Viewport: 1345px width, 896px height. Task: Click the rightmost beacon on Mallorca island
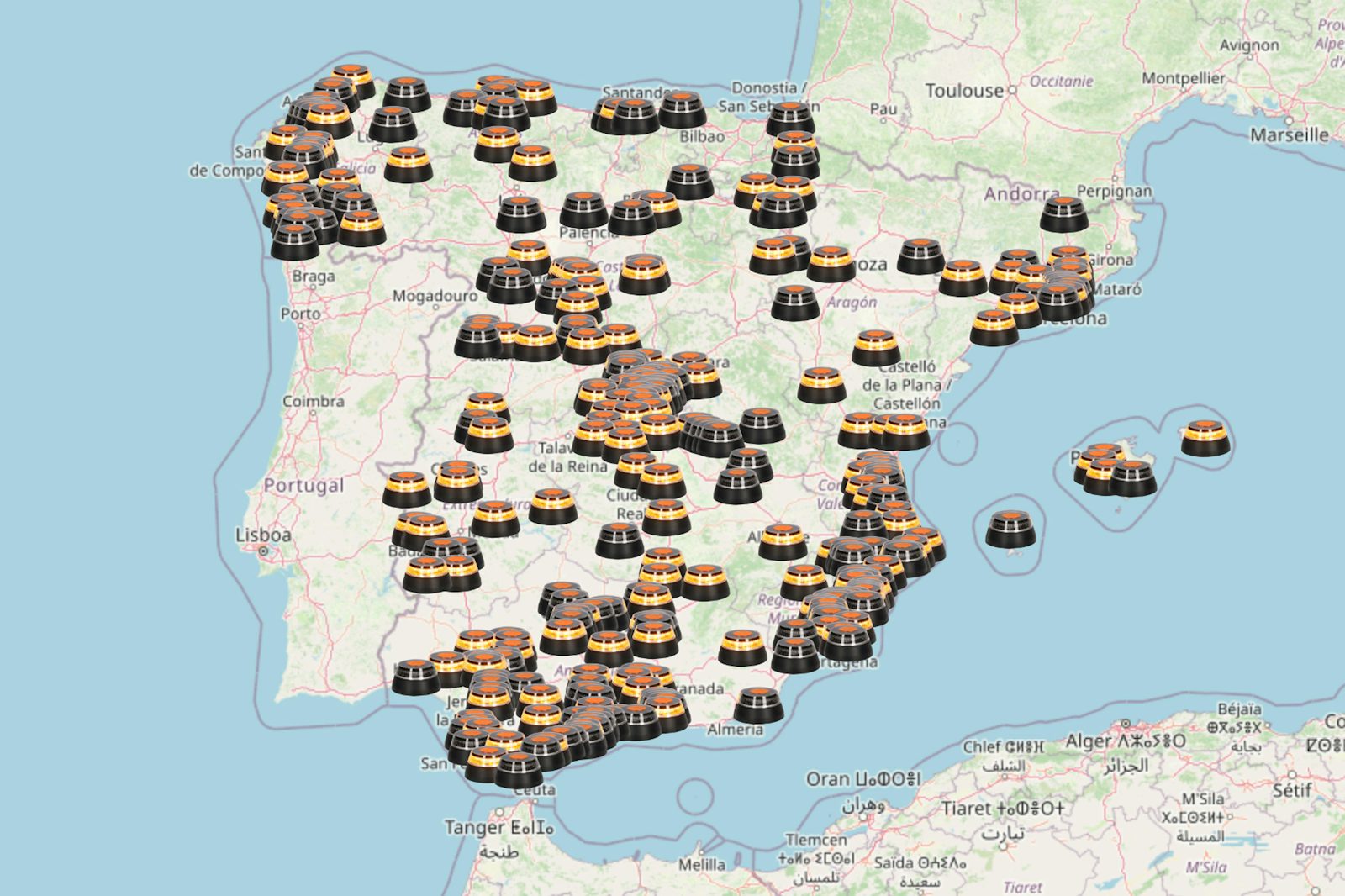pyautogui.click(x=1132, y=478)
